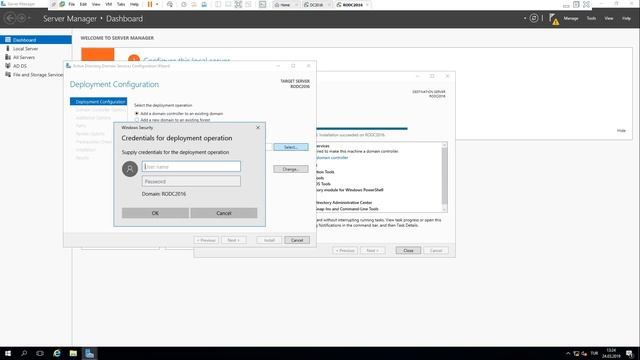Click TUR input language indicator

tap(594, 353)
